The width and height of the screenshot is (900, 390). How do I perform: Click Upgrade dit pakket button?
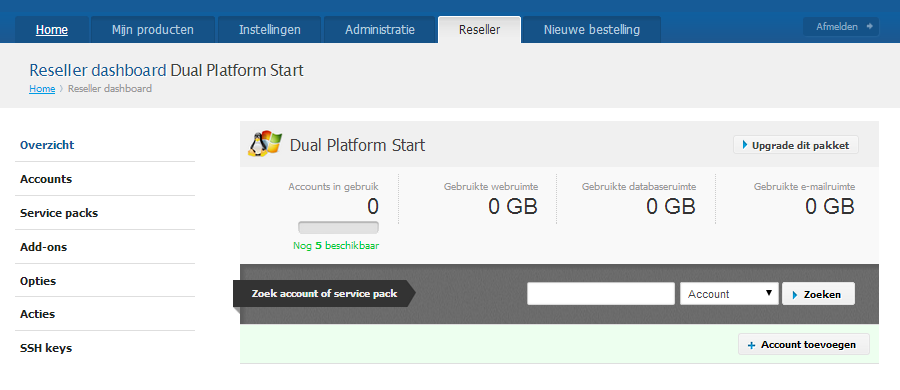click(x=796, y=145)
